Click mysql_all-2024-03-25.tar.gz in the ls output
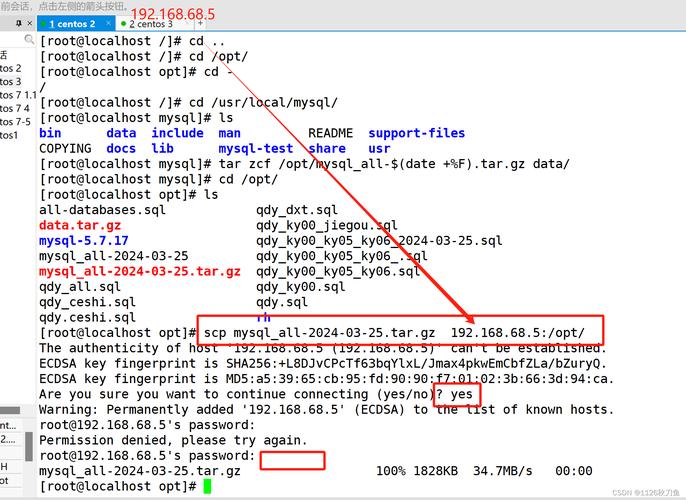Image resolution: width=686 pixels, height=500 pixels. [139, 271]
